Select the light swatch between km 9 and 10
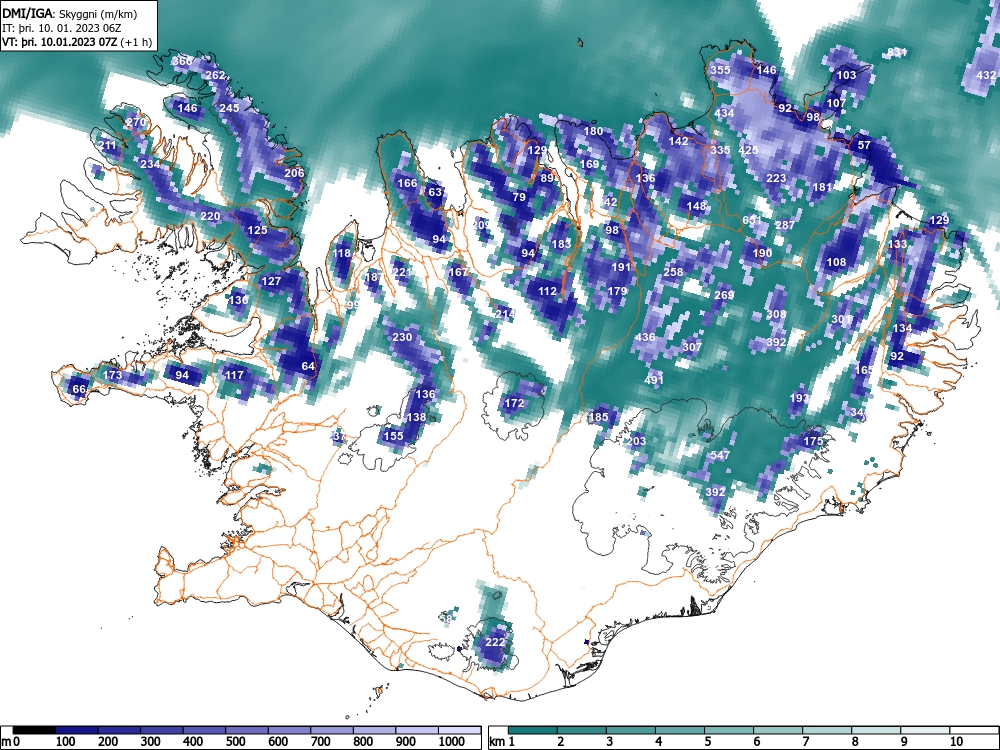The image size is (1000, 750). (x=925, y=729)
